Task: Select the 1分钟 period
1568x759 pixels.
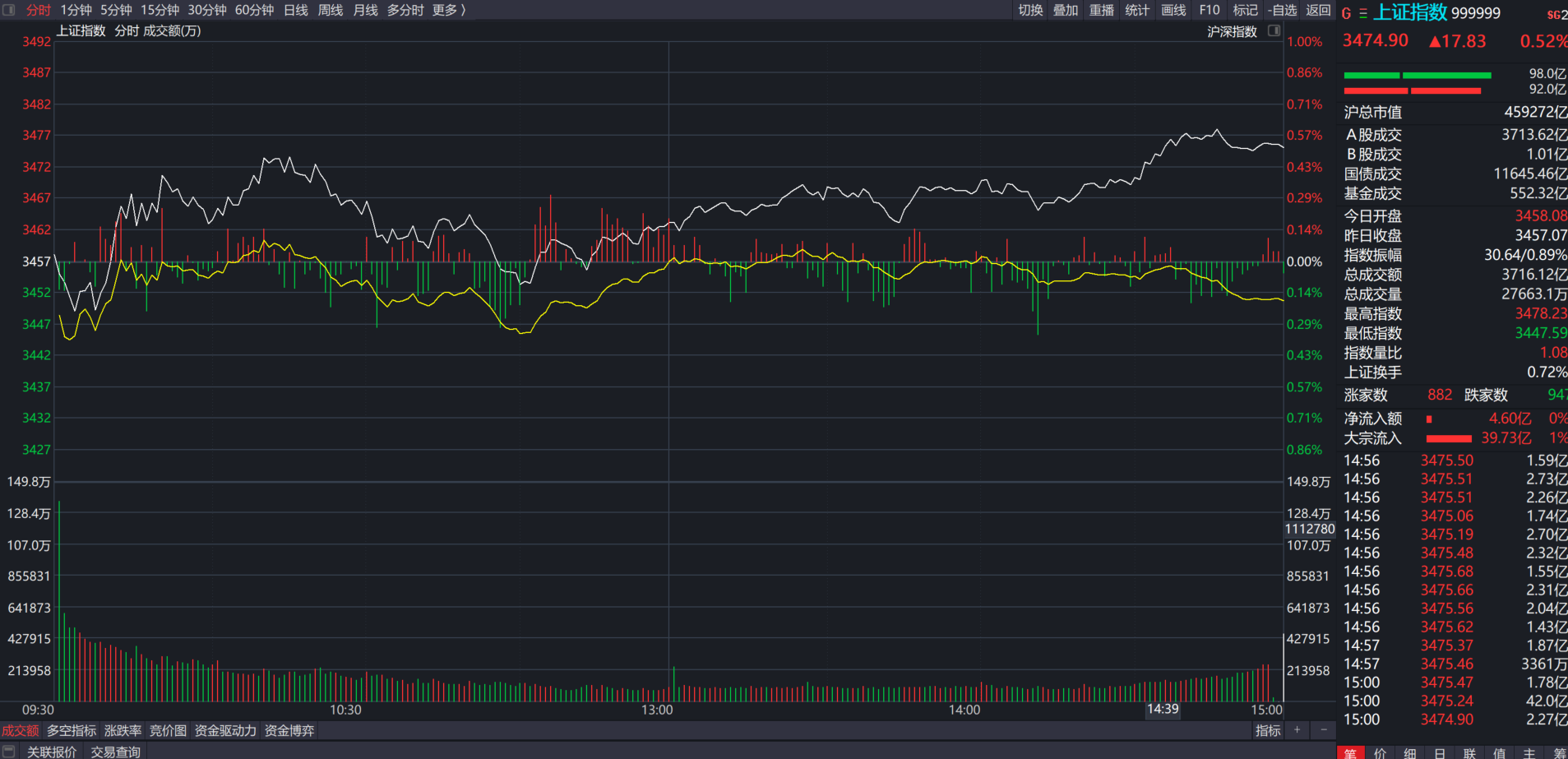Action: pyautogui.click(x=76, y=10)
